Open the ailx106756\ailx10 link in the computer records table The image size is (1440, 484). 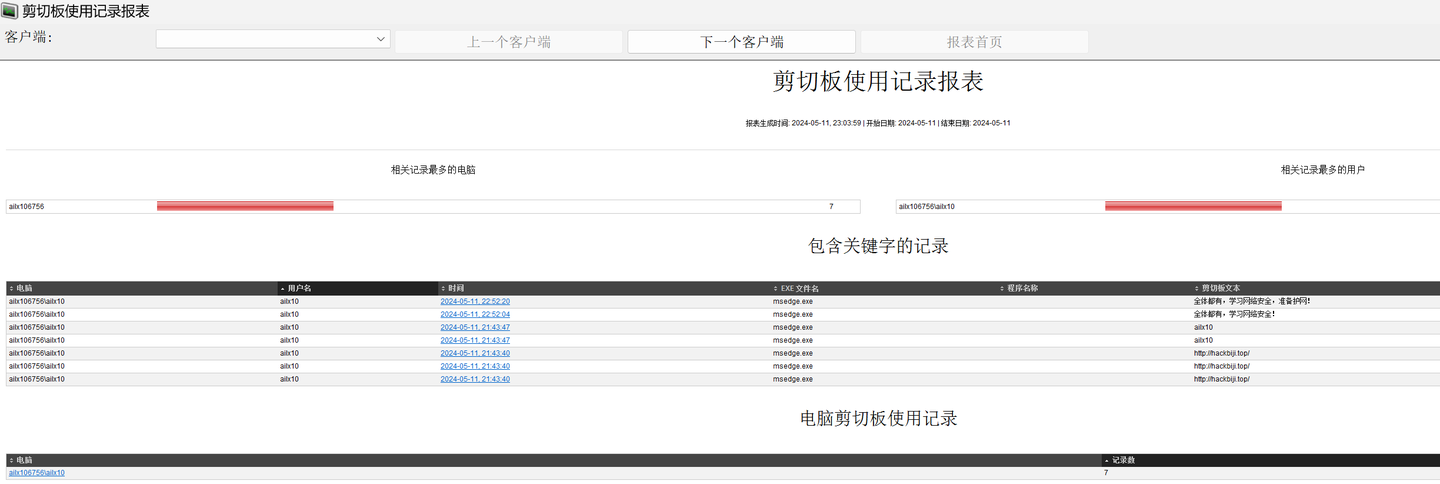click(37, 473)
